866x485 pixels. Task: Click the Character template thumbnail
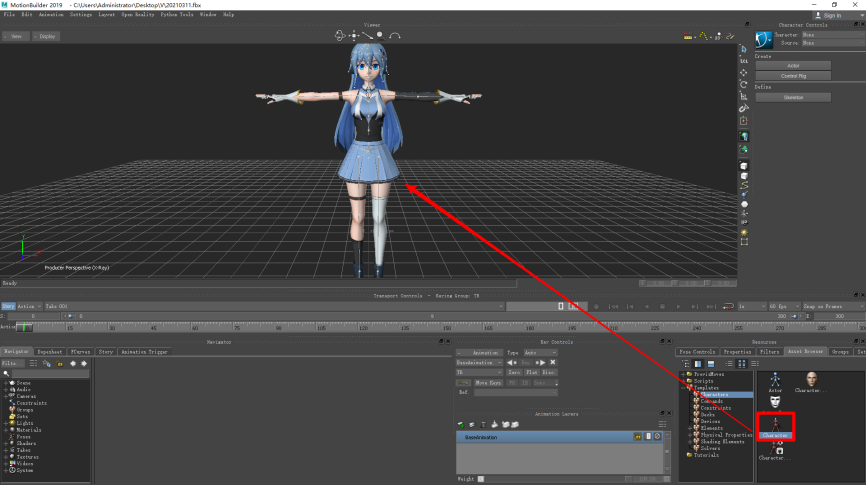pos(775,425)
